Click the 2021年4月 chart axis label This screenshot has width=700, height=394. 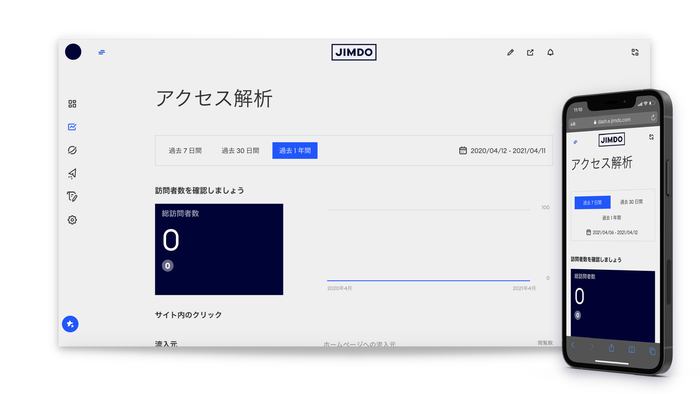pos(524,289)
